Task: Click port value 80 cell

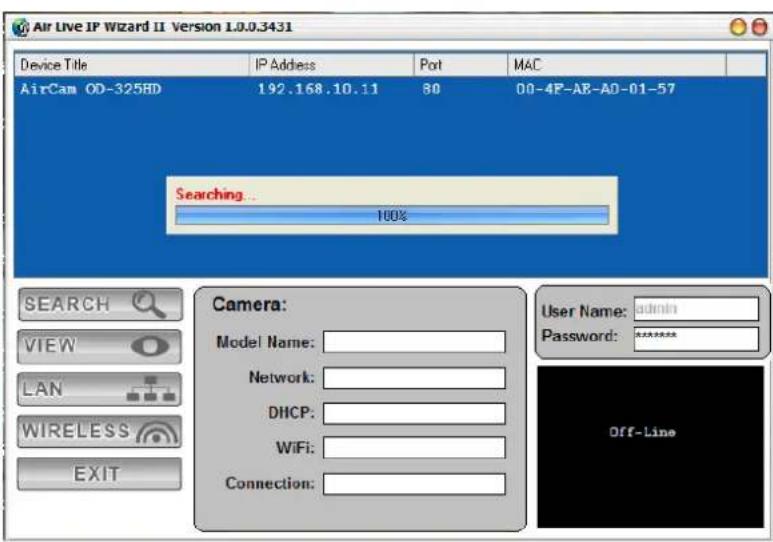Action: click(431, 89)
